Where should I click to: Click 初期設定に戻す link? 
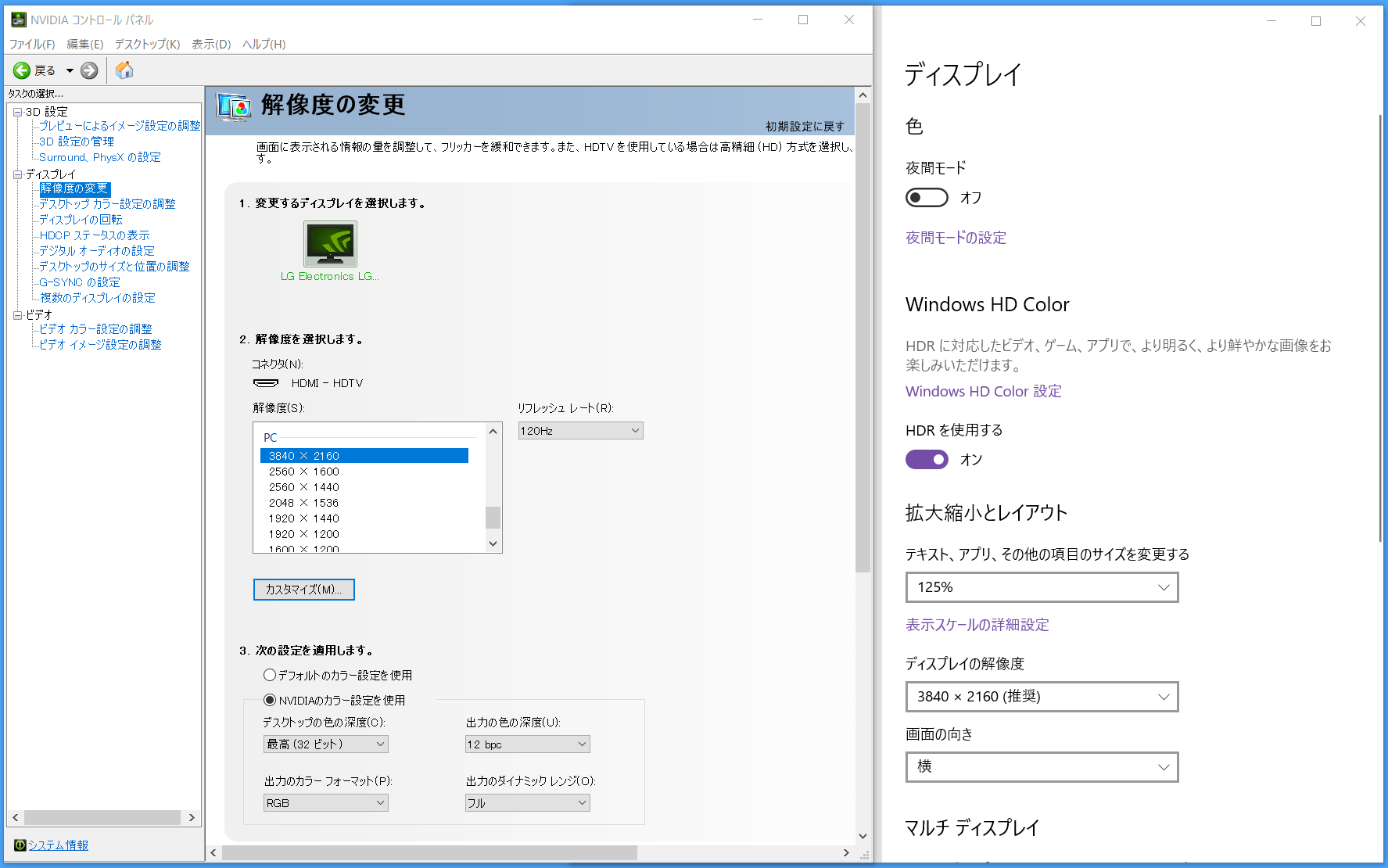click(805, 127)
